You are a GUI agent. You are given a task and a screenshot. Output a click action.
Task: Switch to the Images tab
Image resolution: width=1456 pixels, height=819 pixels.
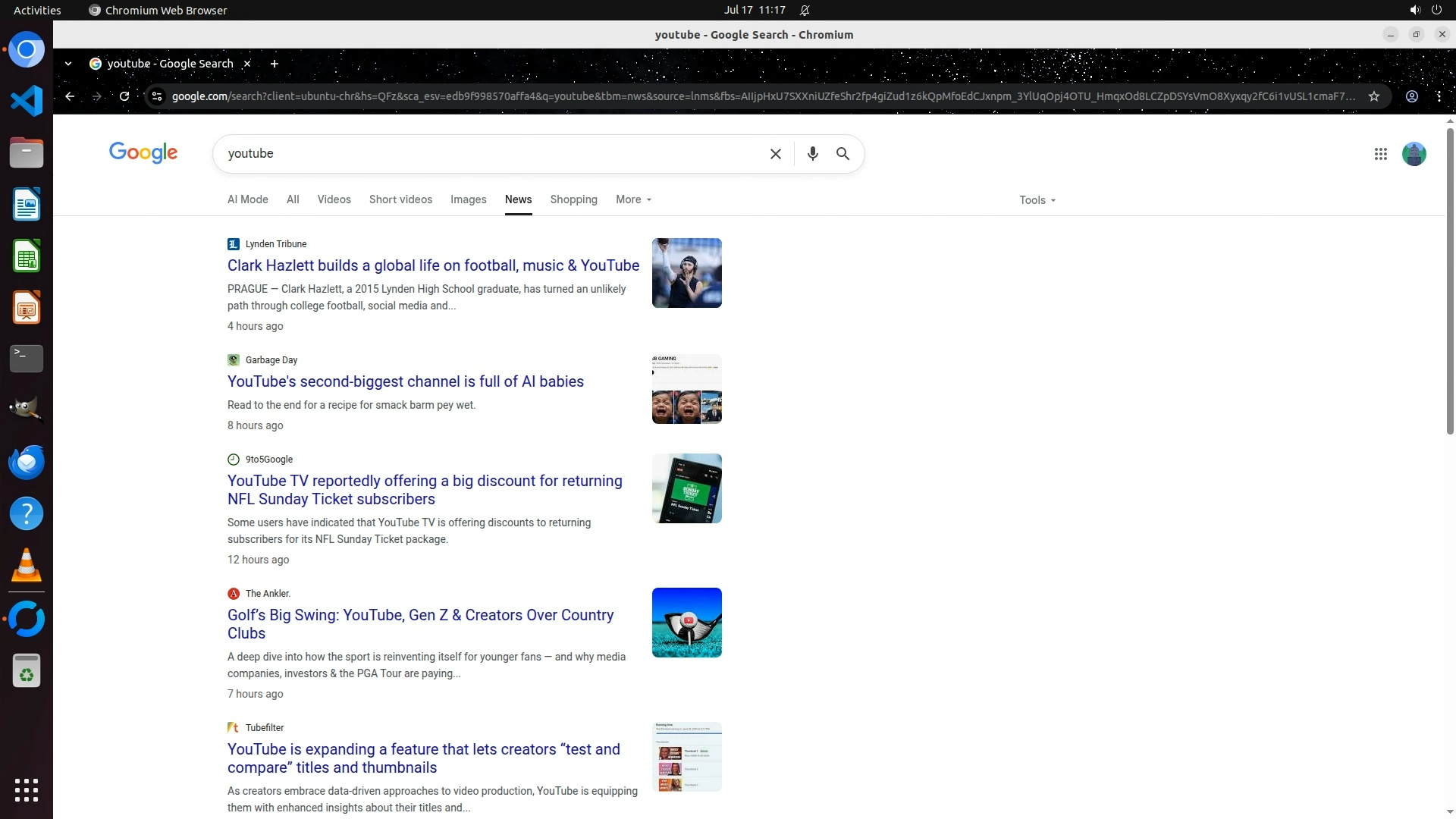point(468,199)
